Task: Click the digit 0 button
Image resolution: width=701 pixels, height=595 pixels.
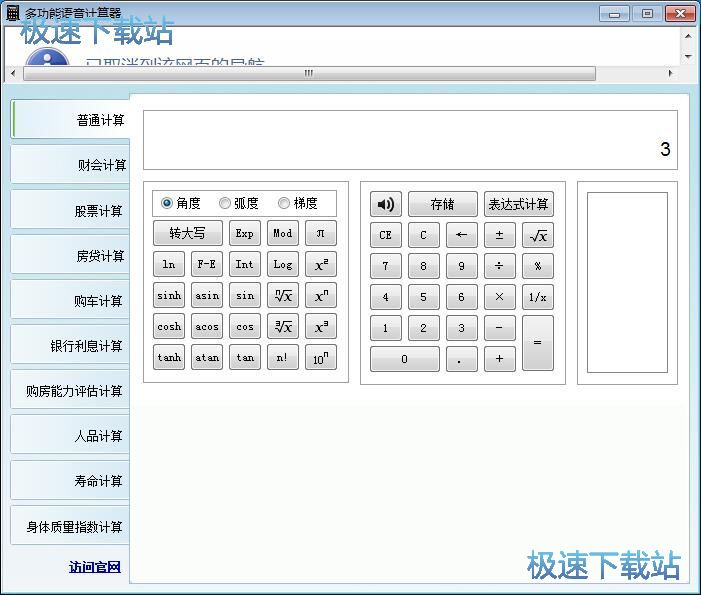Action: click(405, 359)
